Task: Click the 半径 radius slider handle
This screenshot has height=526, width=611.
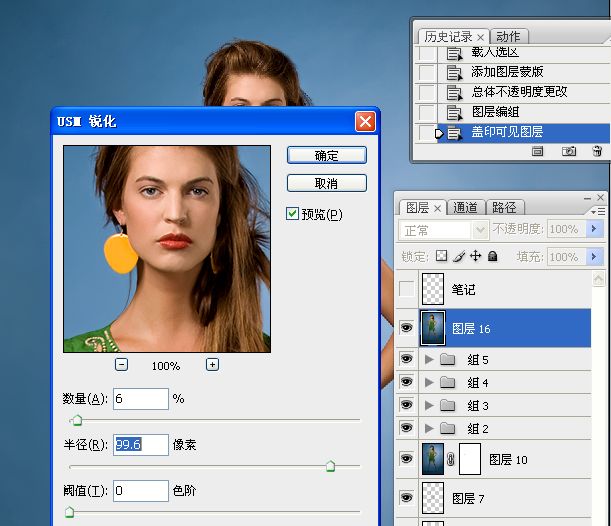Action: [330, 466]
